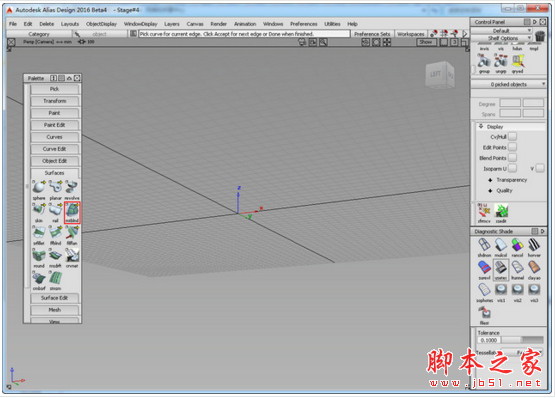Image resolution: width=555 pixels, height=398 pixels.
Task: Open the picked objects dropdown
Action: click(x=508, y=84)
